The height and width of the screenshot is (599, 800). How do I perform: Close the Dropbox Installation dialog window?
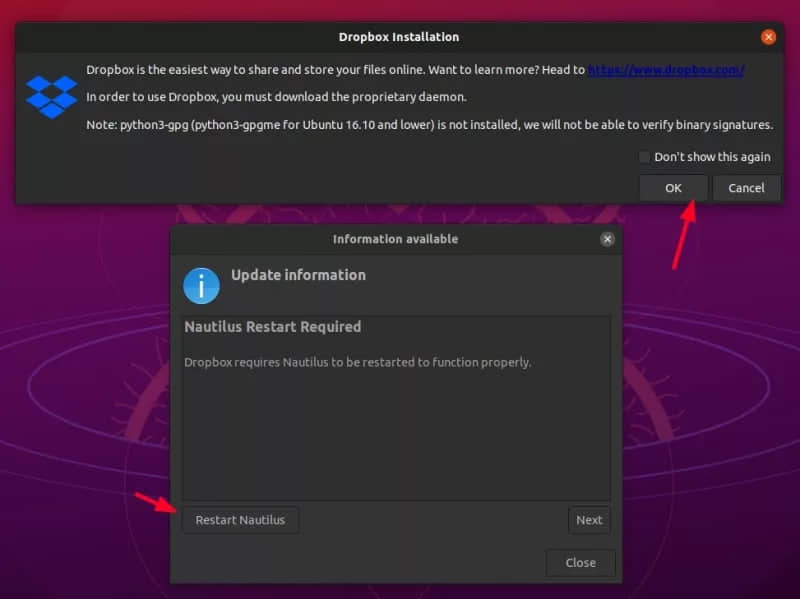point(768,37)
